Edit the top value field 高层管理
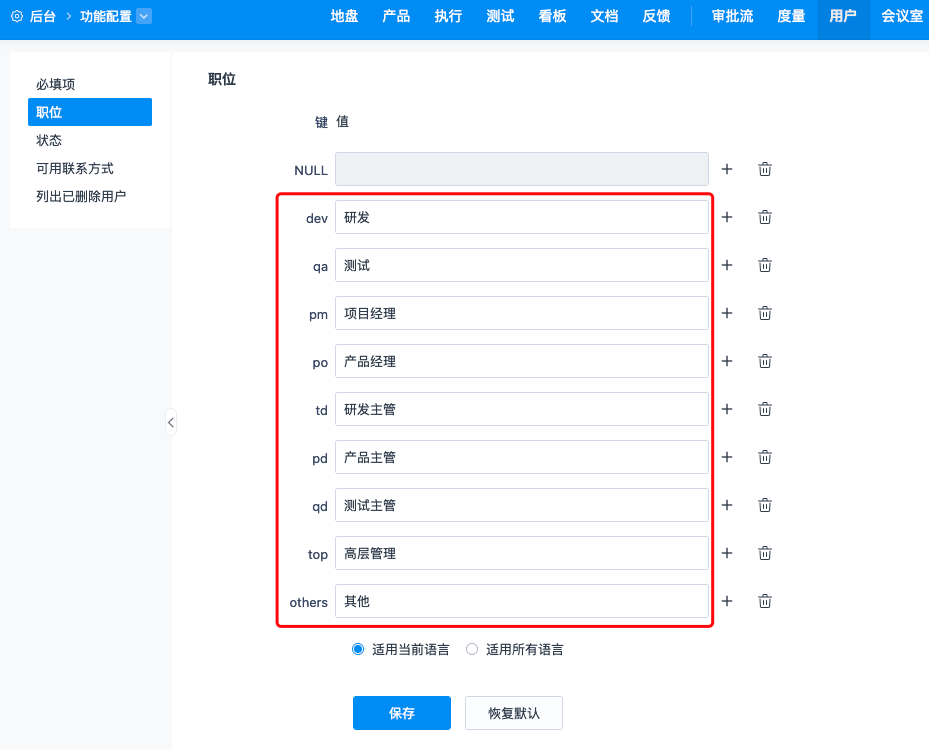 522,553
